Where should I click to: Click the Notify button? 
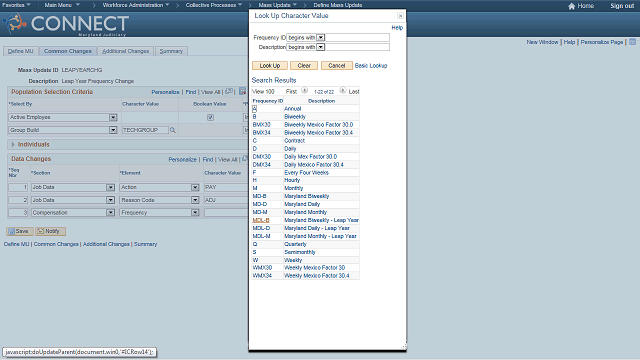(50, 231)
